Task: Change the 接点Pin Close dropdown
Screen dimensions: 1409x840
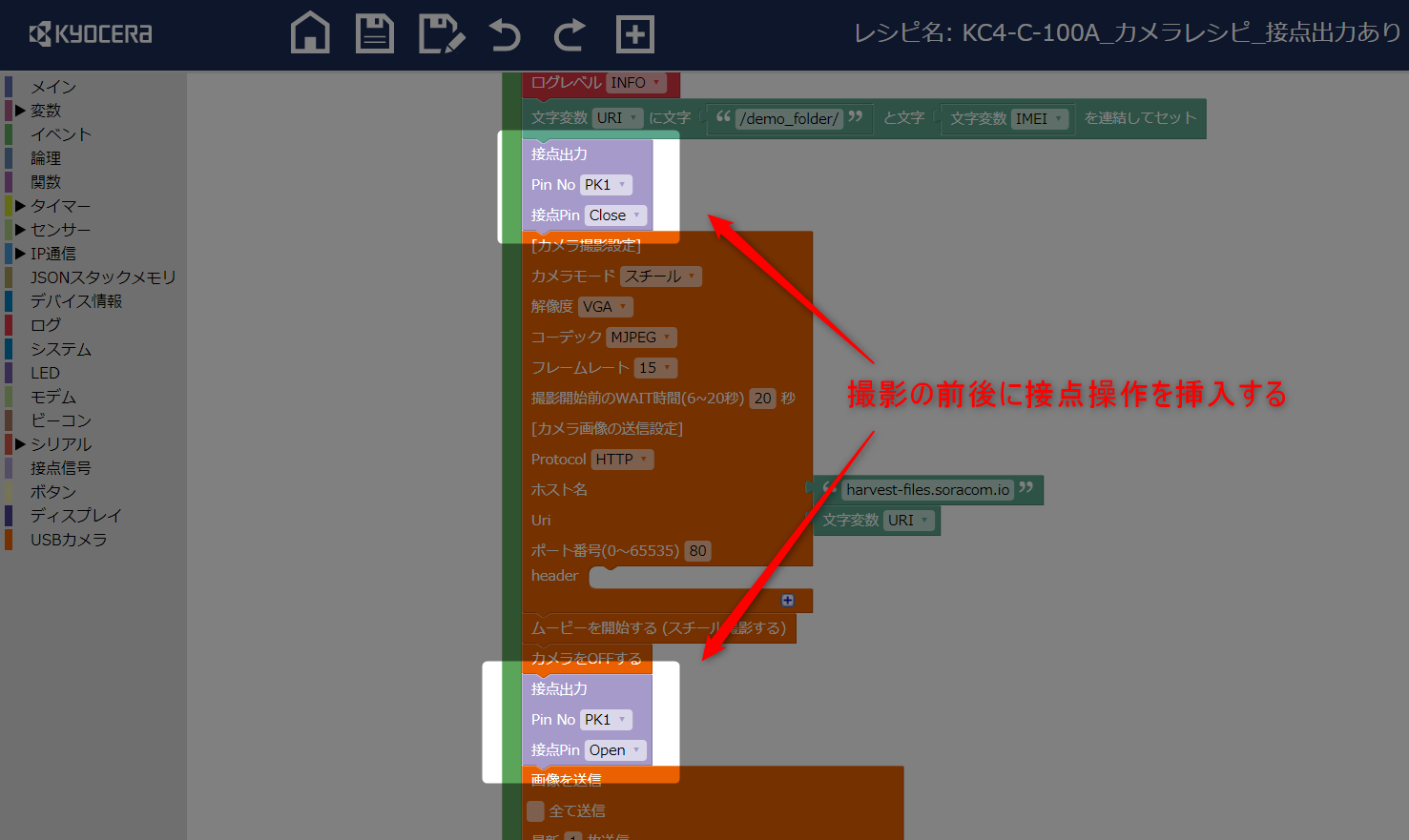Action: 615,215
